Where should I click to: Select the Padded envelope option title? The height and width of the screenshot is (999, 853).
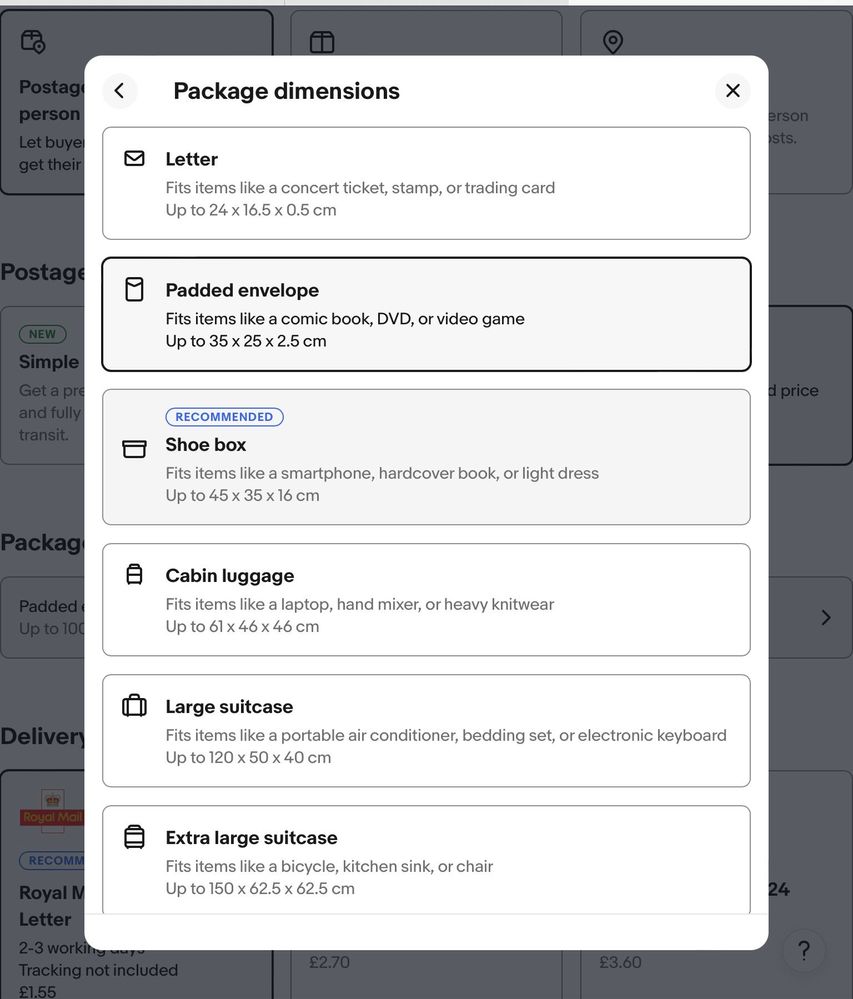click(242, 291)
